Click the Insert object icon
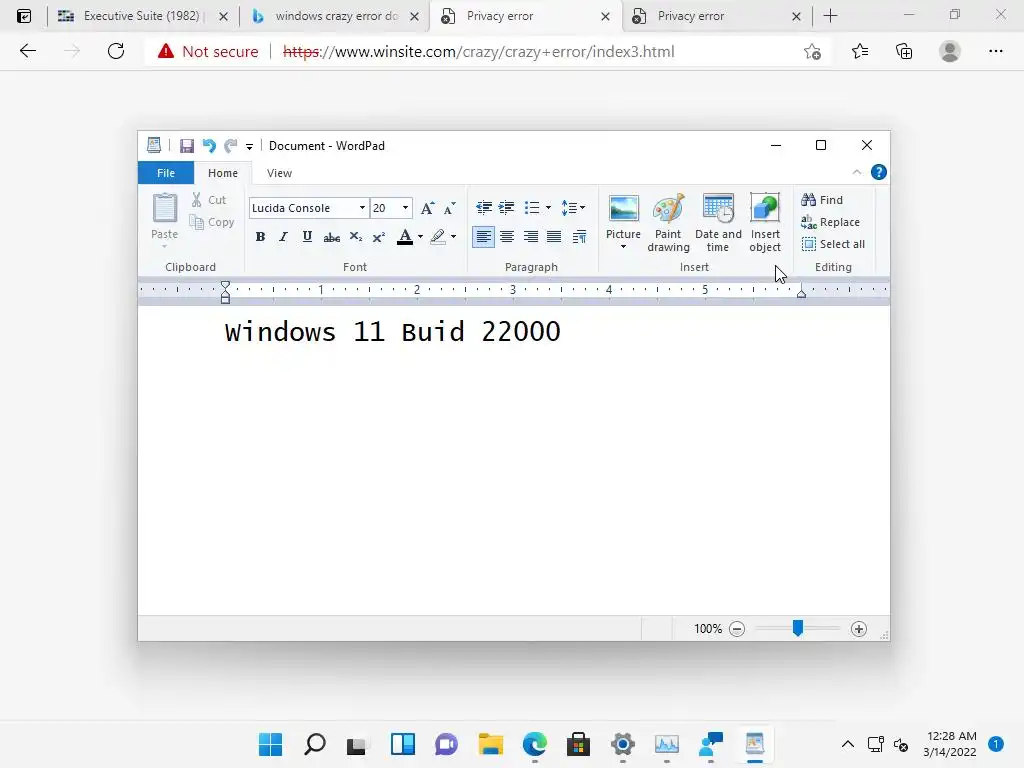The image size is (1024, 768). point(765,208)
